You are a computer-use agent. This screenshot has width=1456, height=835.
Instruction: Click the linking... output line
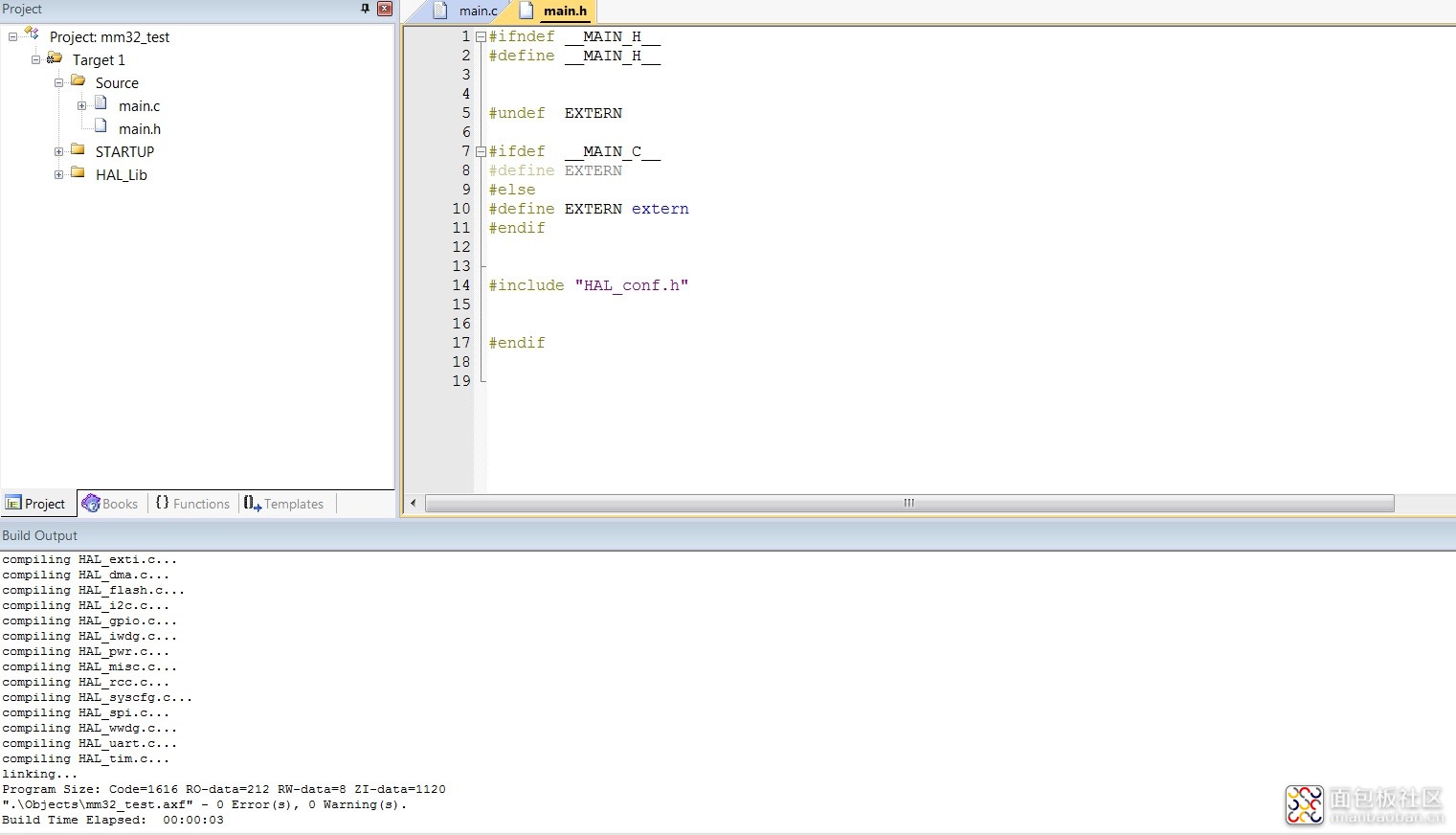40,774
